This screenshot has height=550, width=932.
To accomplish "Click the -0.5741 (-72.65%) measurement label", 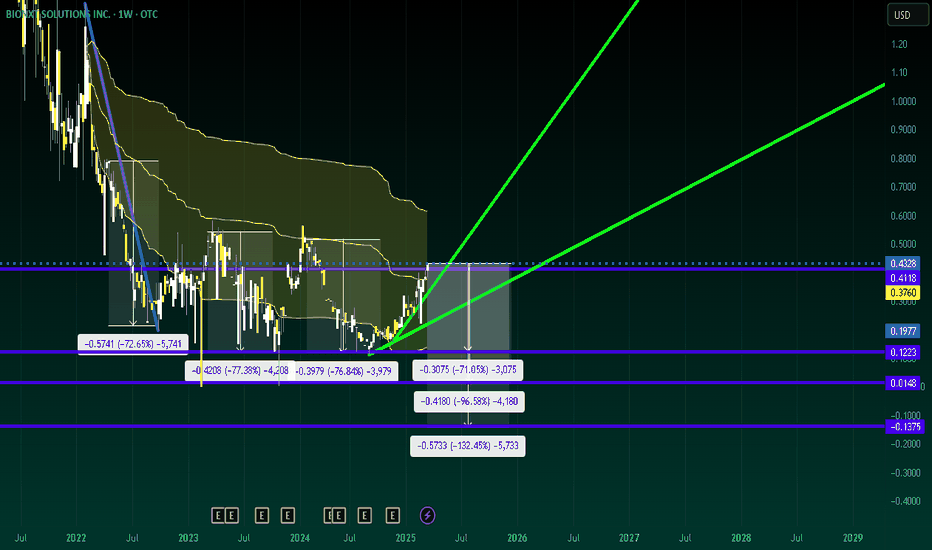I will 133,344.
